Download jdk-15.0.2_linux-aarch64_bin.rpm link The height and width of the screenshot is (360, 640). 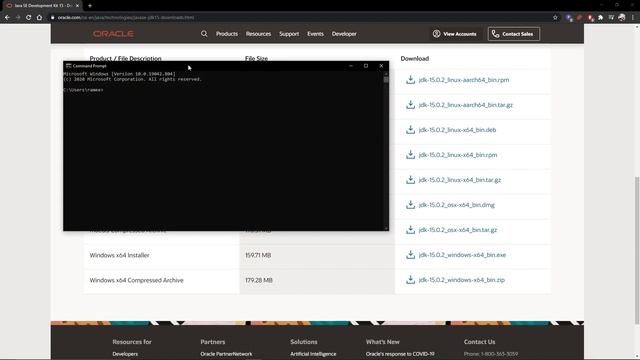(x=464, y=80)
